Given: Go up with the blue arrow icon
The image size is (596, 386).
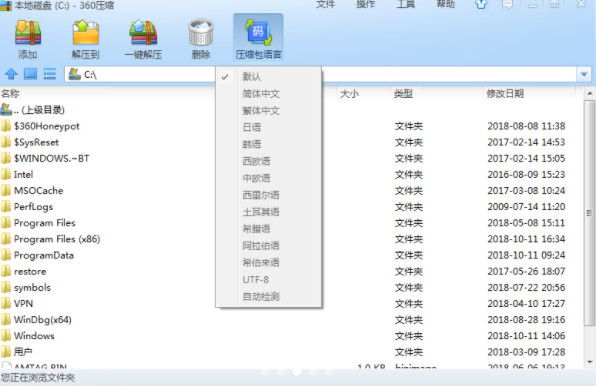Looking at the screenshot, I should coord(11,74).
